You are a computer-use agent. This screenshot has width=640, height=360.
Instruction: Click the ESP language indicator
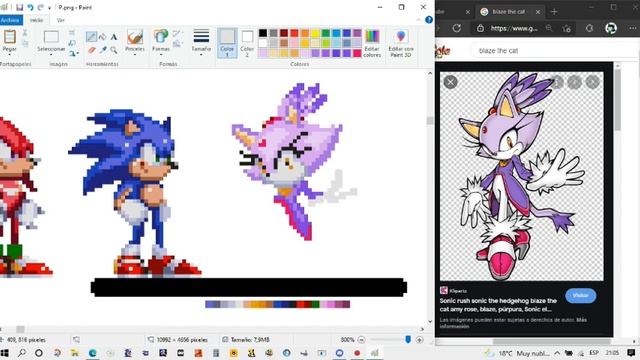tap(594, 353)
